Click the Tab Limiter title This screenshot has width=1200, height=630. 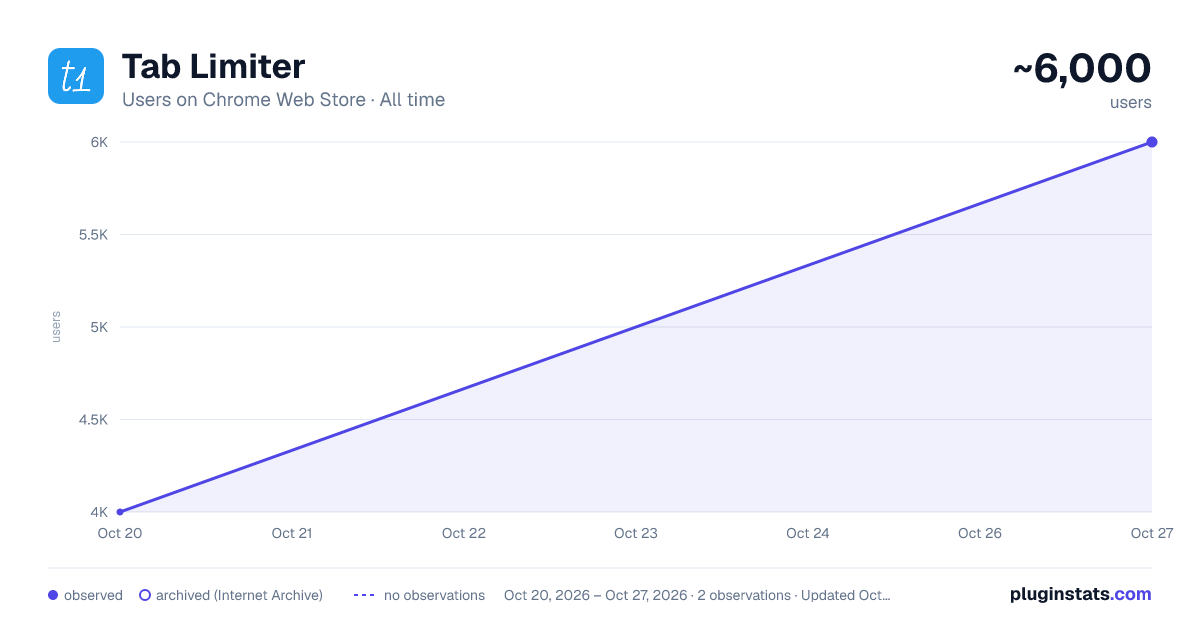pos(213,67)
